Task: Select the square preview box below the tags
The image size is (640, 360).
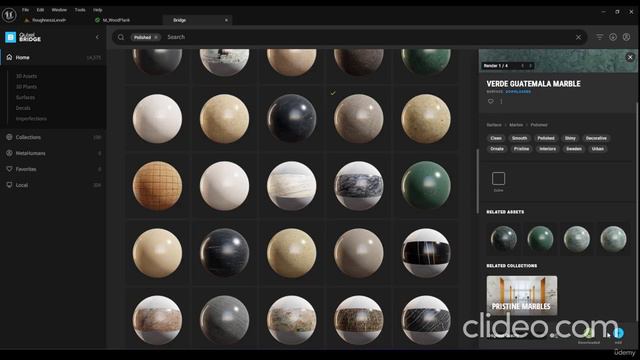Action: (x=498, y=179)
